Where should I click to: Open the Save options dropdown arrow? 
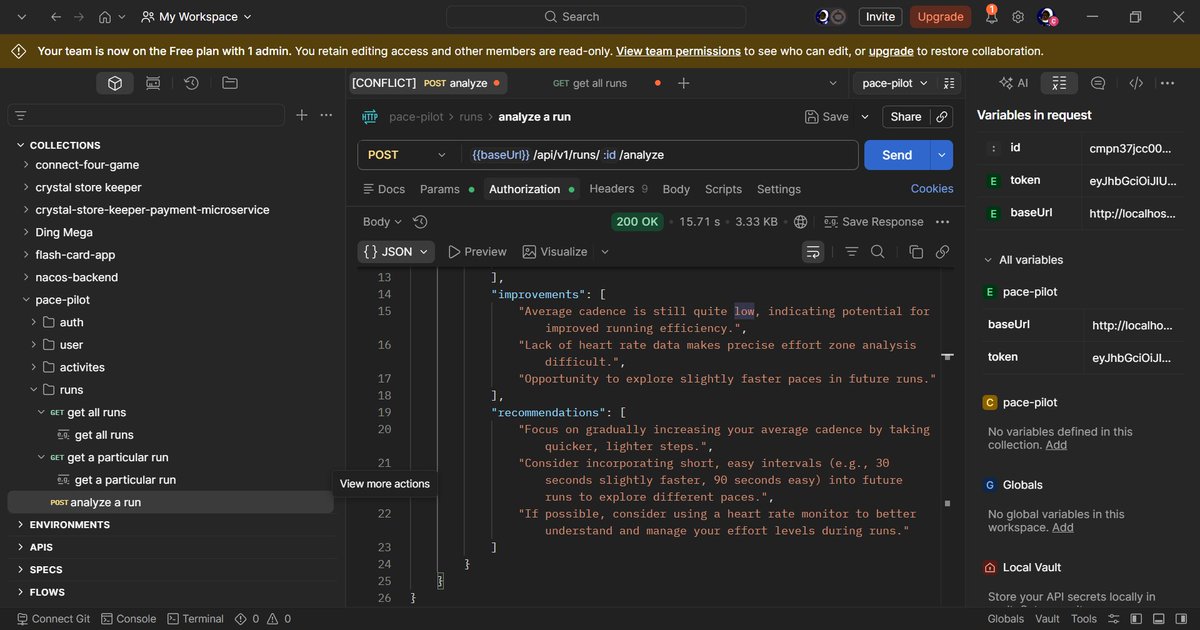(x=863, y=117)
